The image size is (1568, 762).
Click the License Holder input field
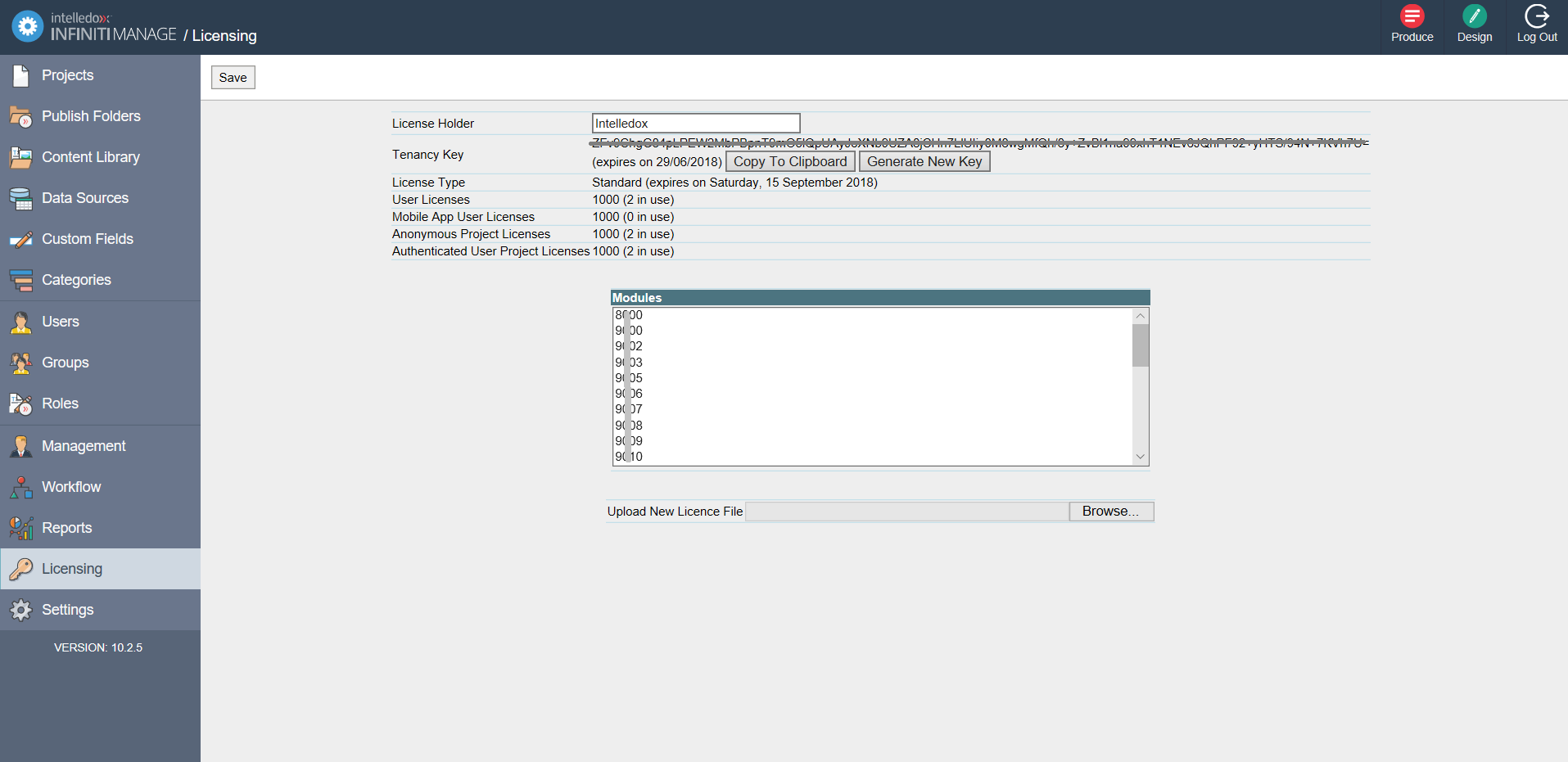tap(696, 123)
